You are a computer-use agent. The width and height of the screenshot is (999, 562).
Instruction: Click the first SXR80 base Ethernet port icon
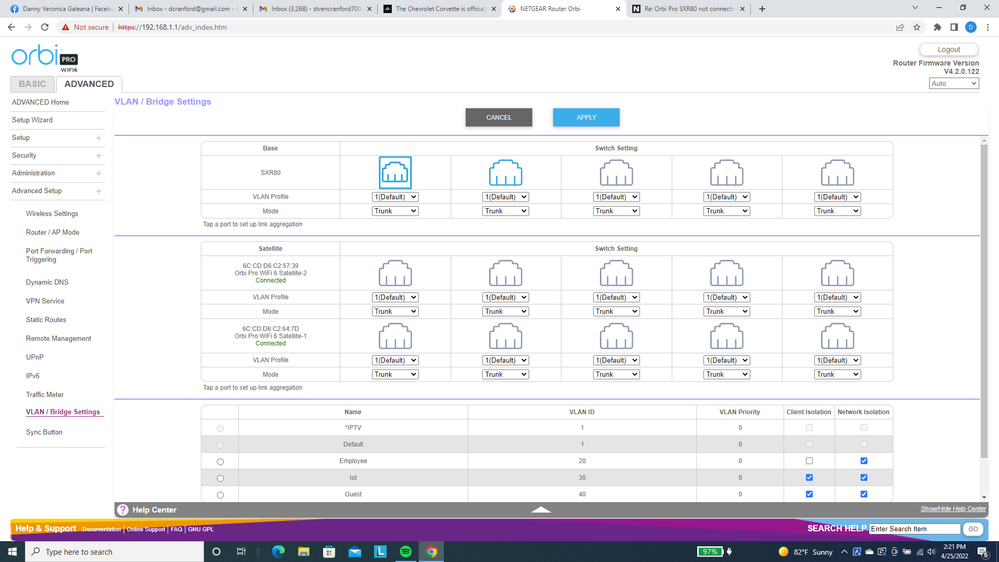(395, 173)
